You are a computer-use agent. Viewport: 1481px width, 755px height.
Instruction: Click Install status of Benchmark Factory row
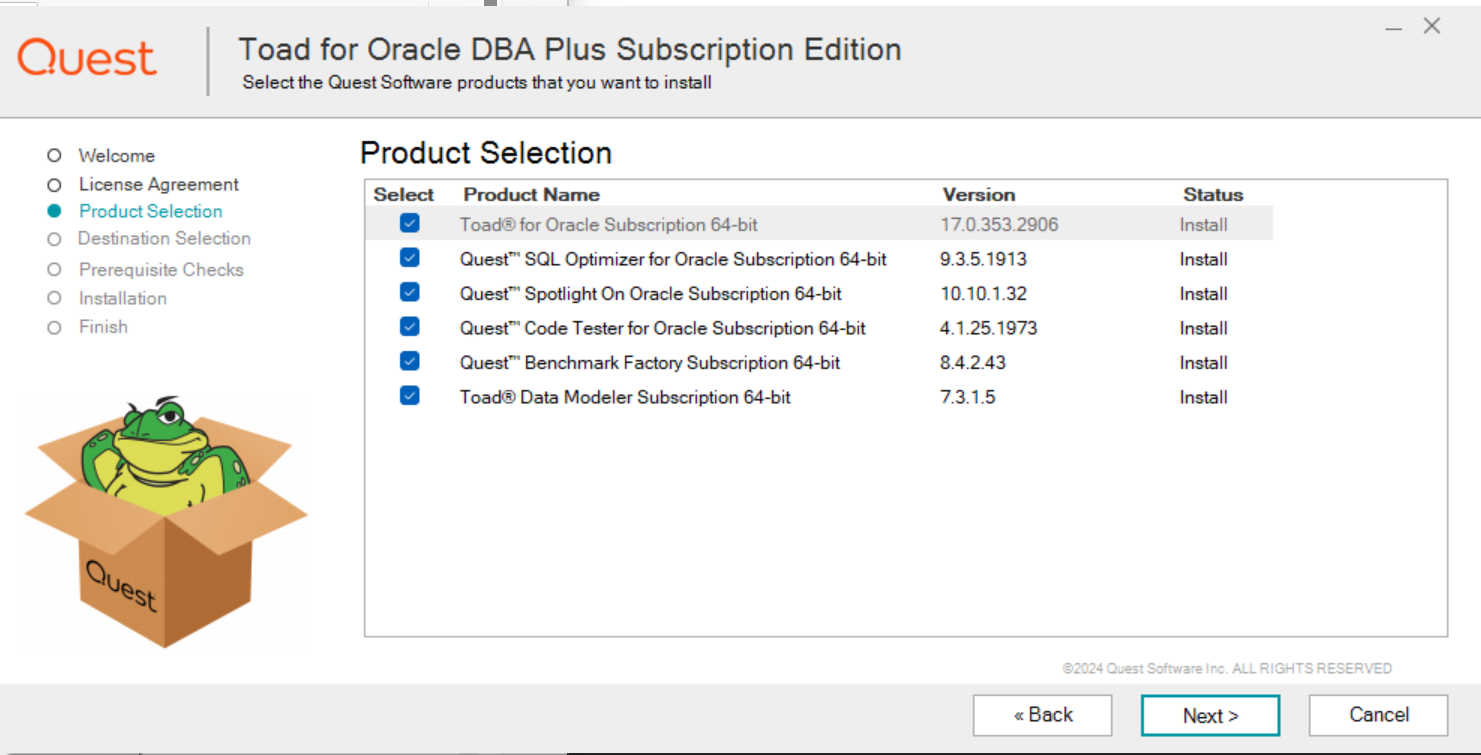point(1203,363)
